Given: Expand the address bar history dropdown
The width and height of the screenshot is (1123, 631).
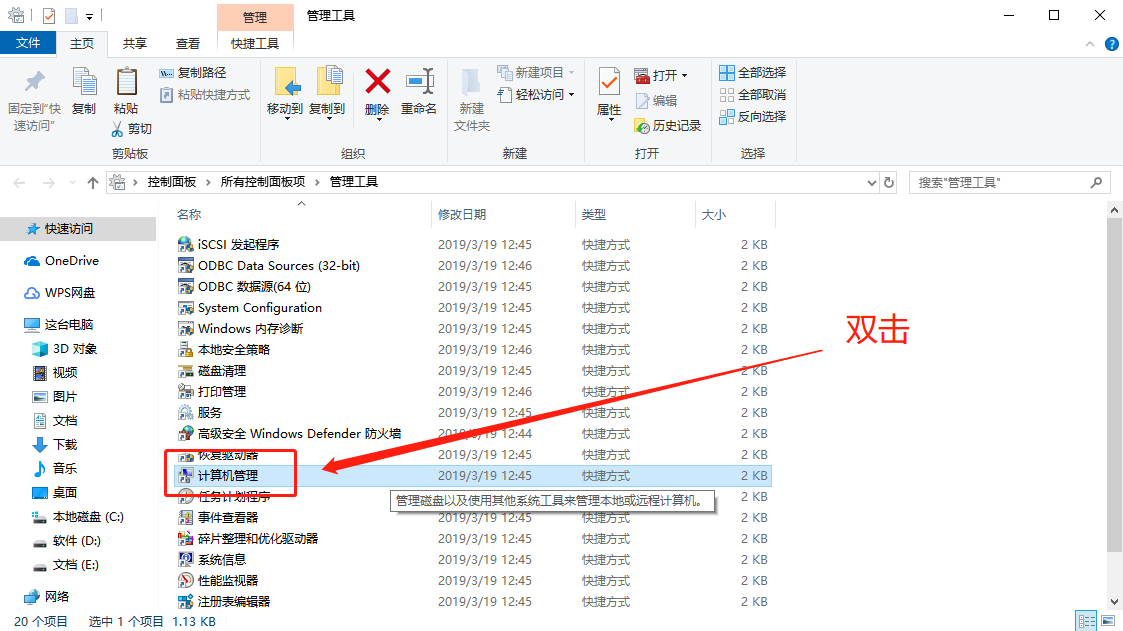Looking at the screenshot, I should point(870,183).
